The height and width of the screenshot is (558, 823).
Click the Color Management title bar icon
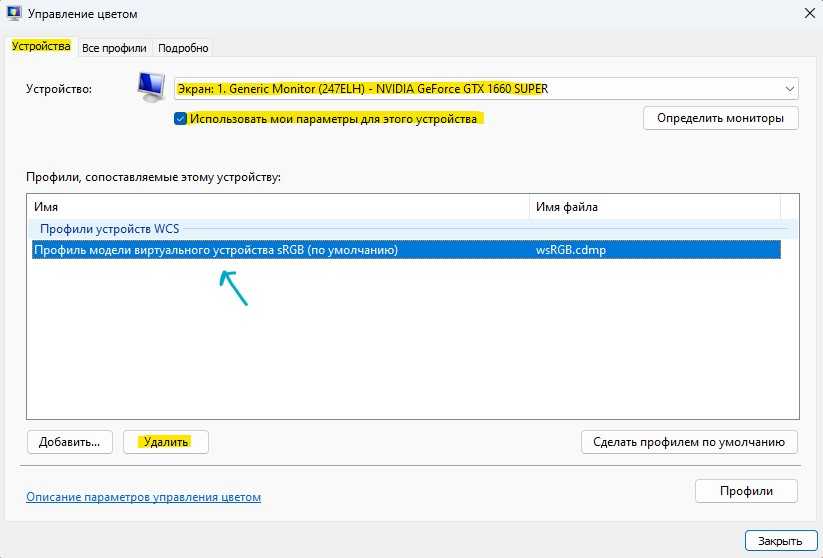coord(13,14)
